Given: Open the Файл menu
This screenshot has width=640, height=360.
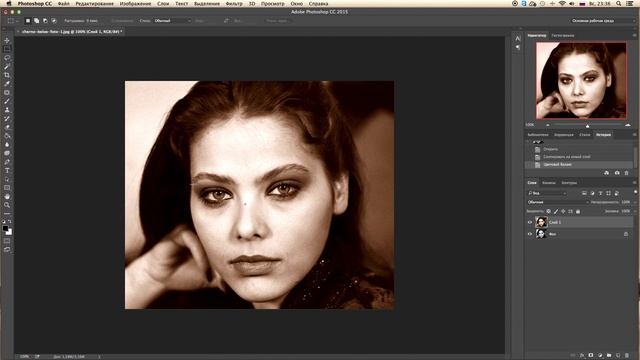Looking at the screenshot, I should click(64, 4).
